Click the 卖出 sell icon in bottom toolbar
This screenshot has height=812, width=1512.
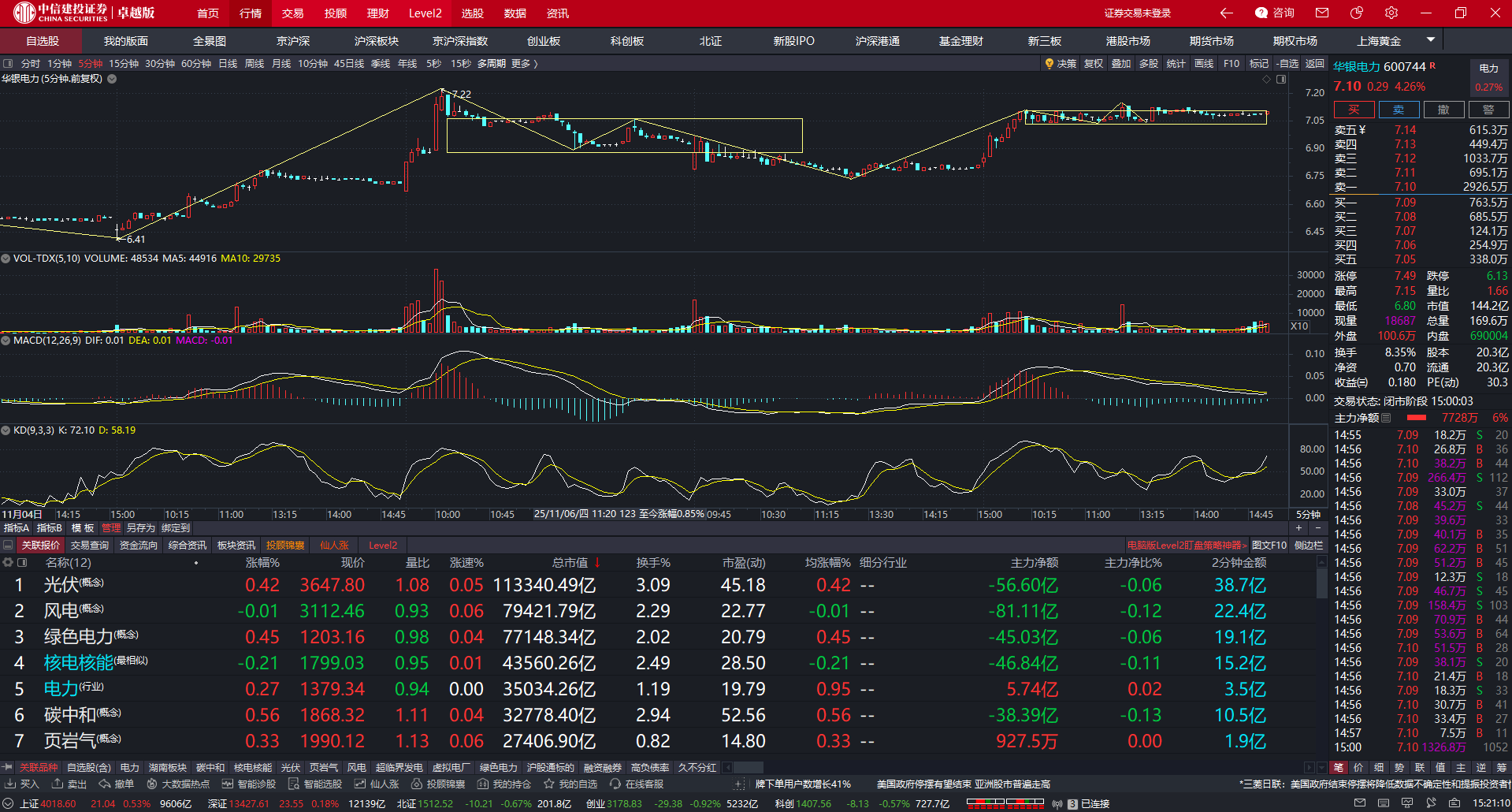pos(69,784)
